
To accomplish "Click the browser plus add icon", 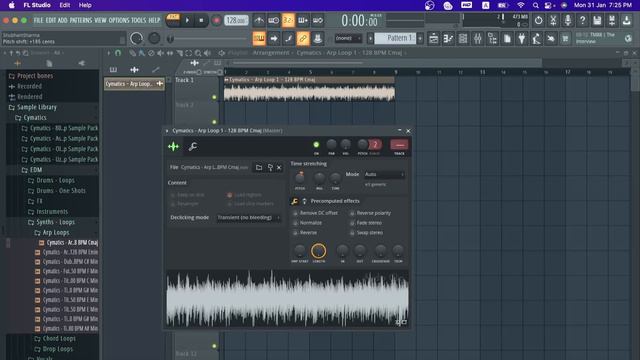I will [x=18, y=63].
